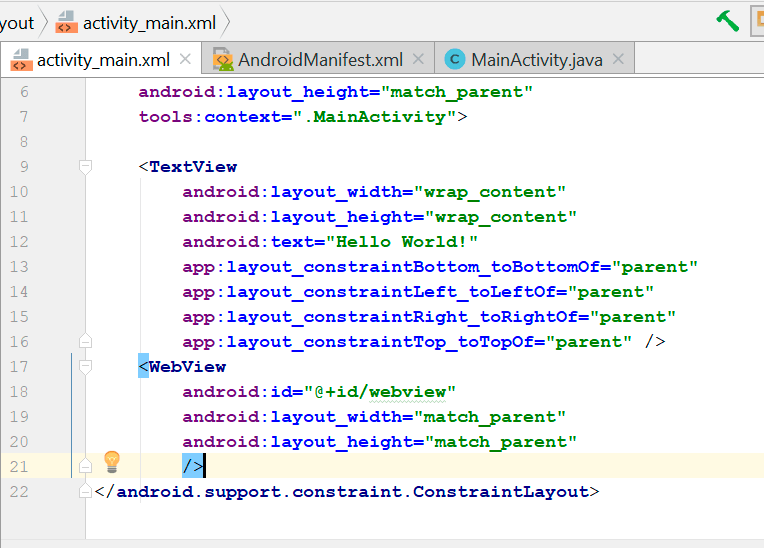Viewport: 764px width, 548px height.
Task: Click "wrap_content" value on line 11
Action: (501, 217)
